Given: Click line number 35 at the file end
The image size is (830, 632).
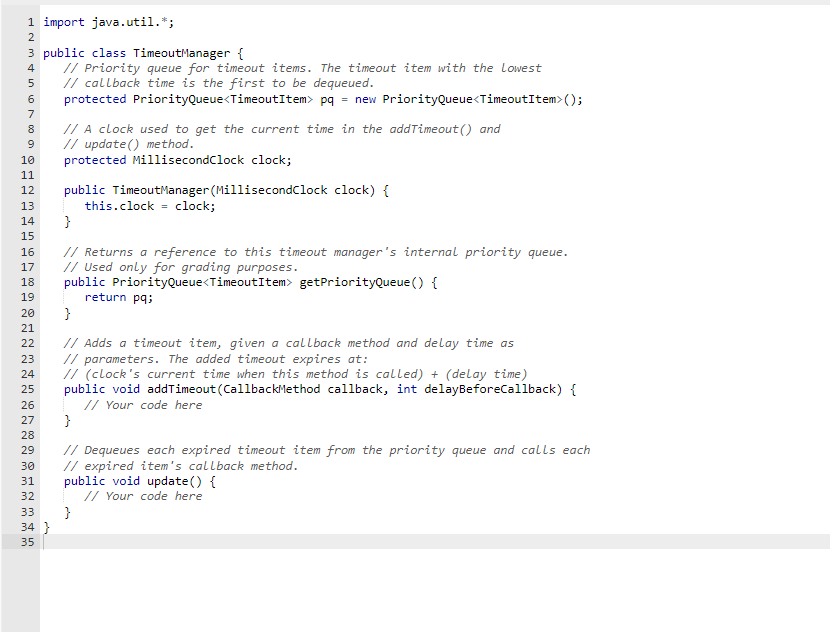Looking at the screenshot, I should [x=27, y=542].
